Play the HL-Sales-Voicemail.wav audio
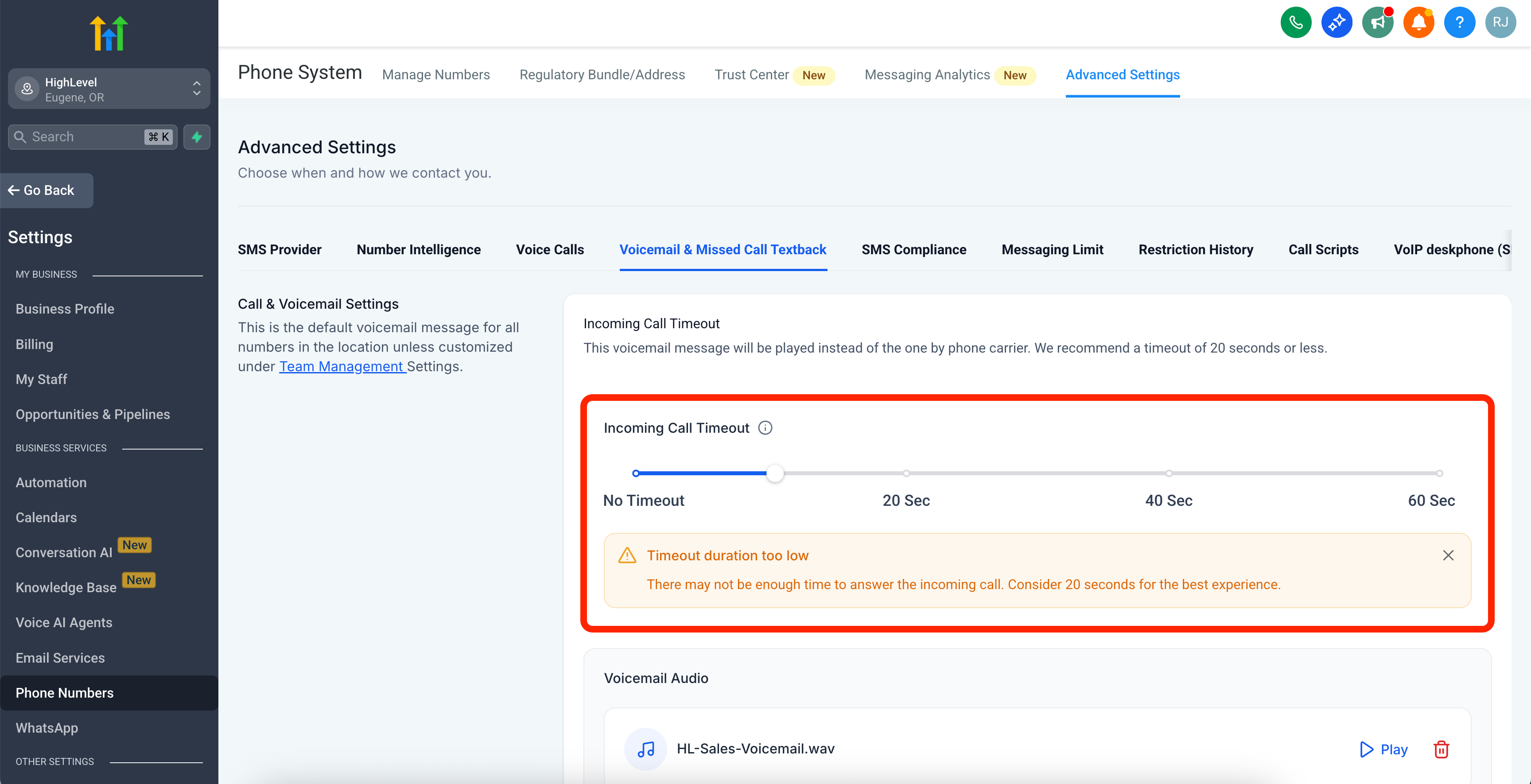The image size is (1531, 784). pos(1383,749)
